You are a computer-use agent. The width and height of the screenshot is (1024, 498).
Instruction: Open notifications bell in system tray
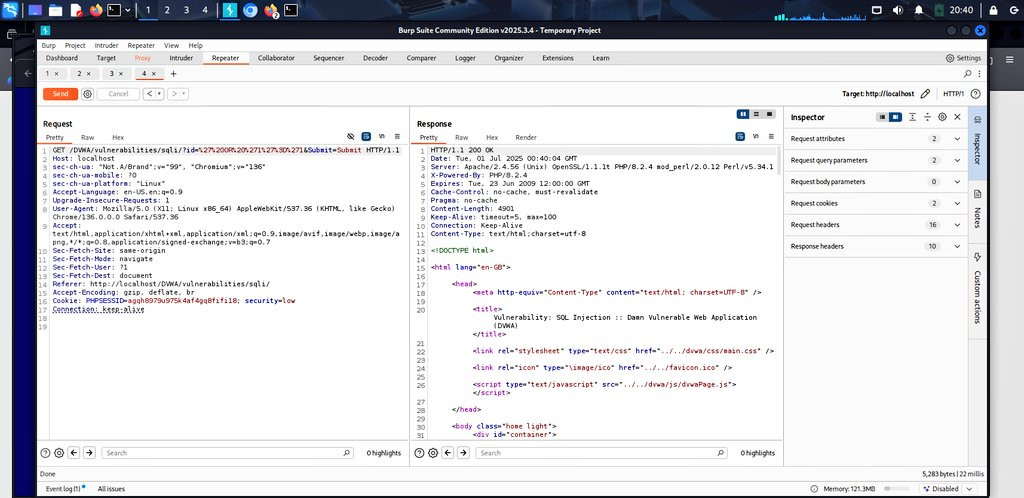click(919, 10)
